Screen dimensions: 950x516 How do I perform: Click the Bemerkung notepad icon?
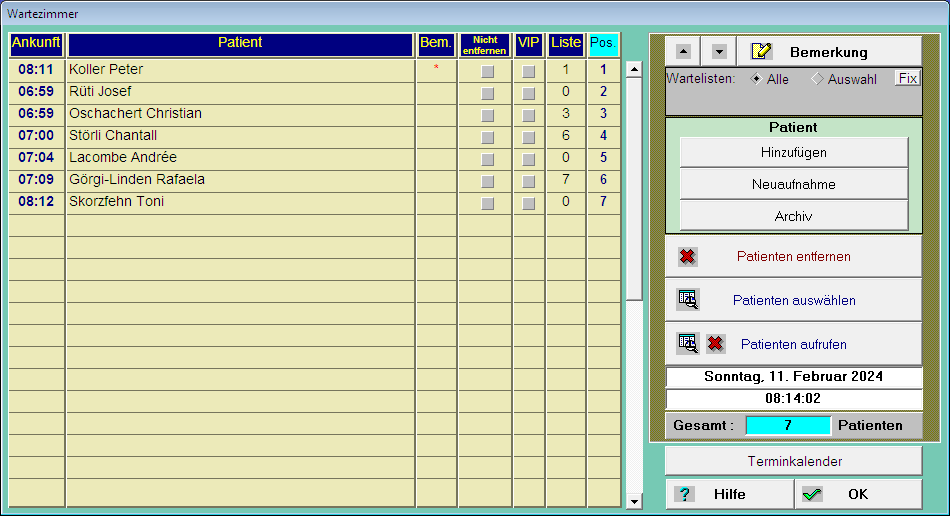(x=762, y=52)
